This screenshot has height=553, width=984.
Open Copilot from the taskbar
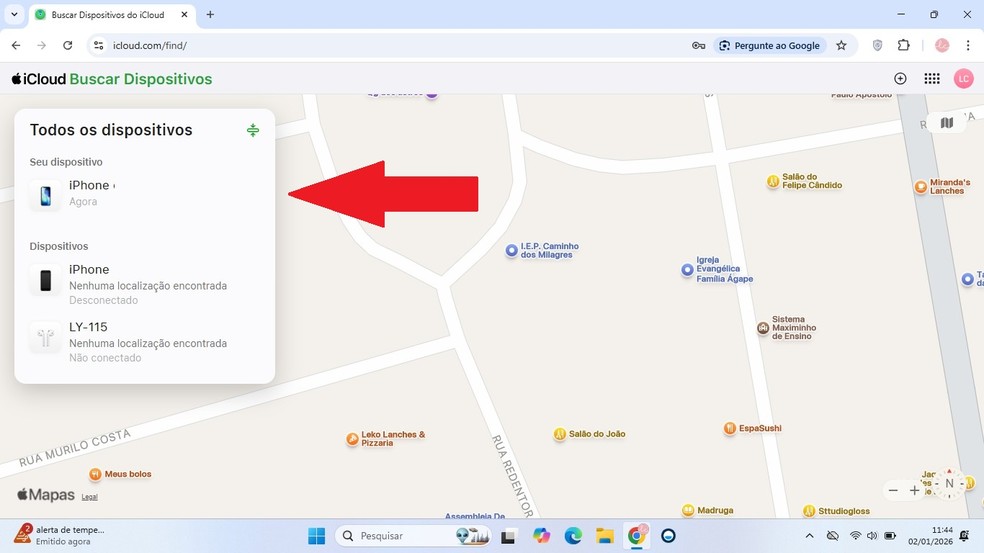tap(541, 535)
